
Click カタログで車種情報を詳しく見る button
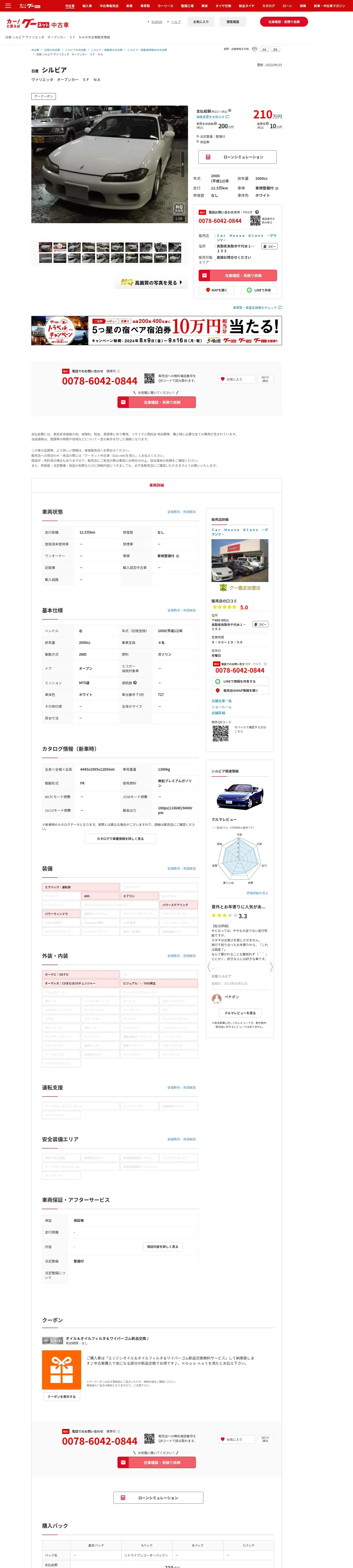click(x=121, y=839)
